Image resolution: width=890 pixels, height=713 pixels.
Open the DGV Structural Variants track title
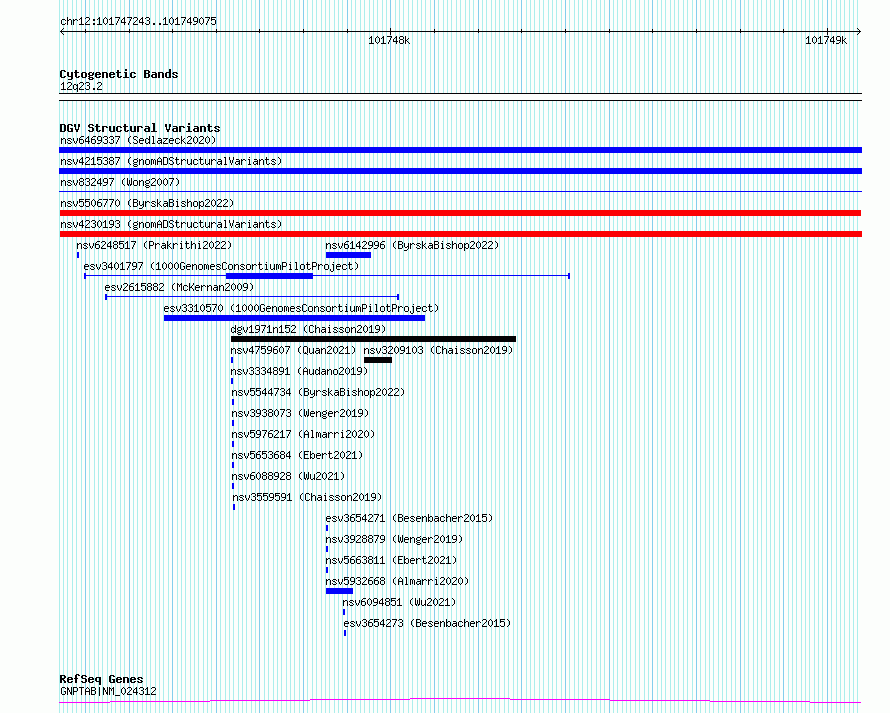pos(140,128)
